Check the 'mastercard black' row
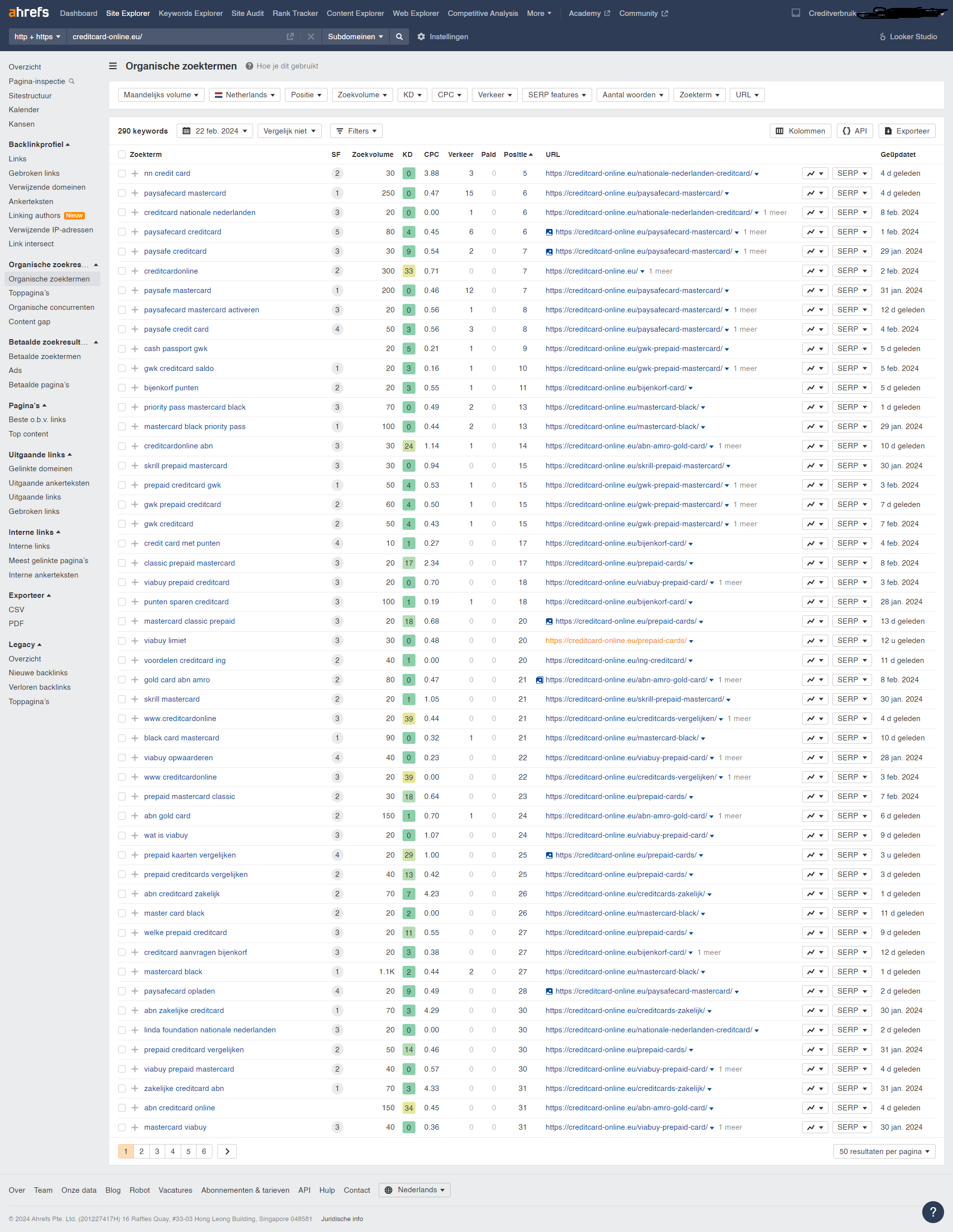 (122, 971)
